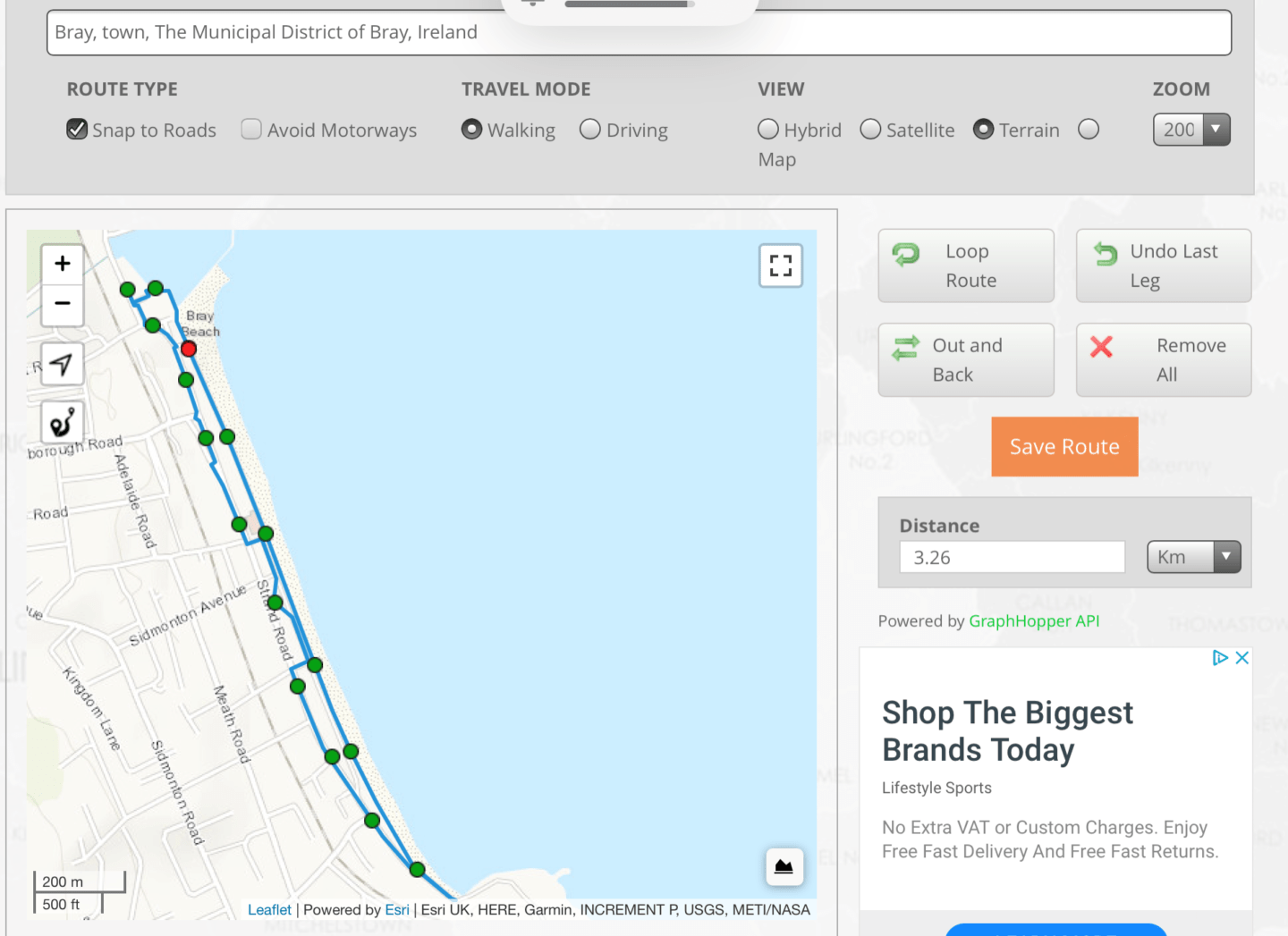Open the Km distance unit dropdown
Viewport: 1288px width, 936px height.
(1193, 557)
